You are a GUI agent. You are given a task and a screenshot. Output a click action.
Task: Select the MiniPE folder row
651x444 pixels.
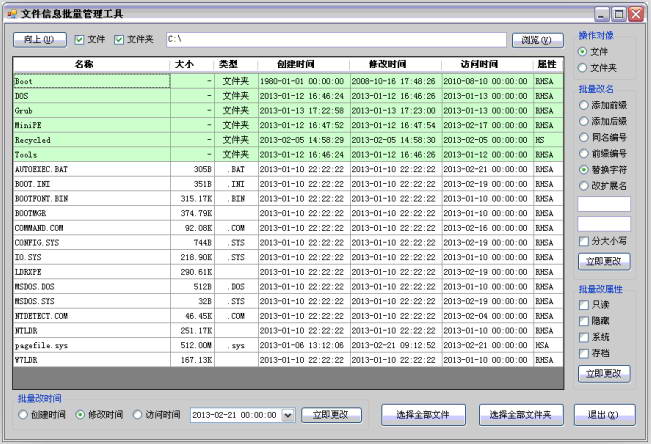(288, 125)
